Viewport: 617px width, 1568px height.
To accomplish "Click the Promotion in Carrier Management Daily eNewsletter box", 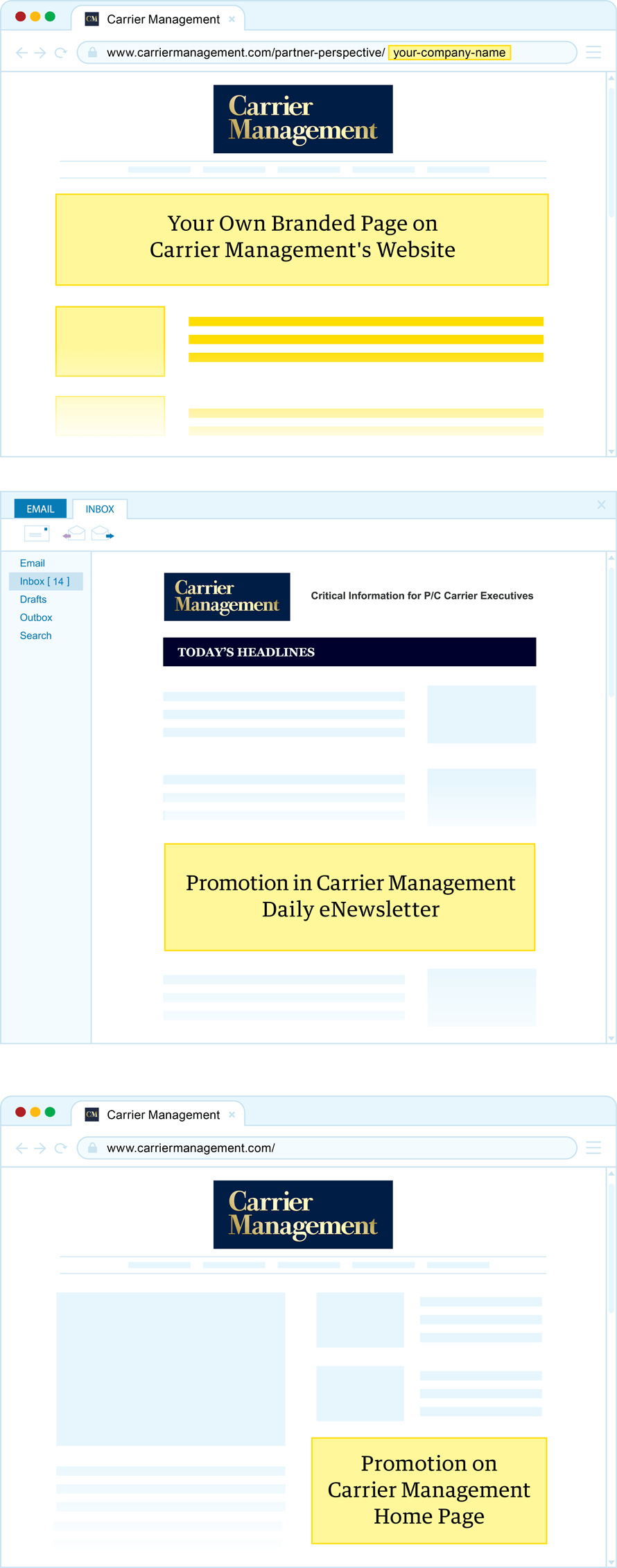I will (349, 897).
